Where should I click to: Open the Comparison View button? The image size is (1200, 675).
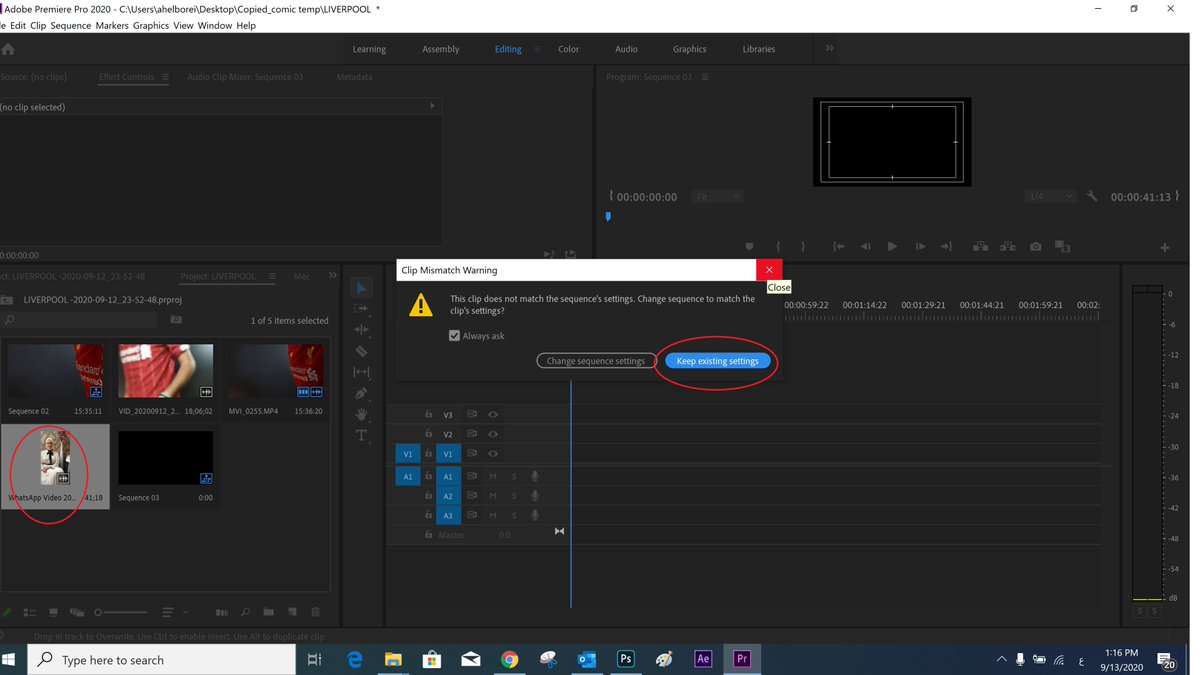coord(1062,247)
